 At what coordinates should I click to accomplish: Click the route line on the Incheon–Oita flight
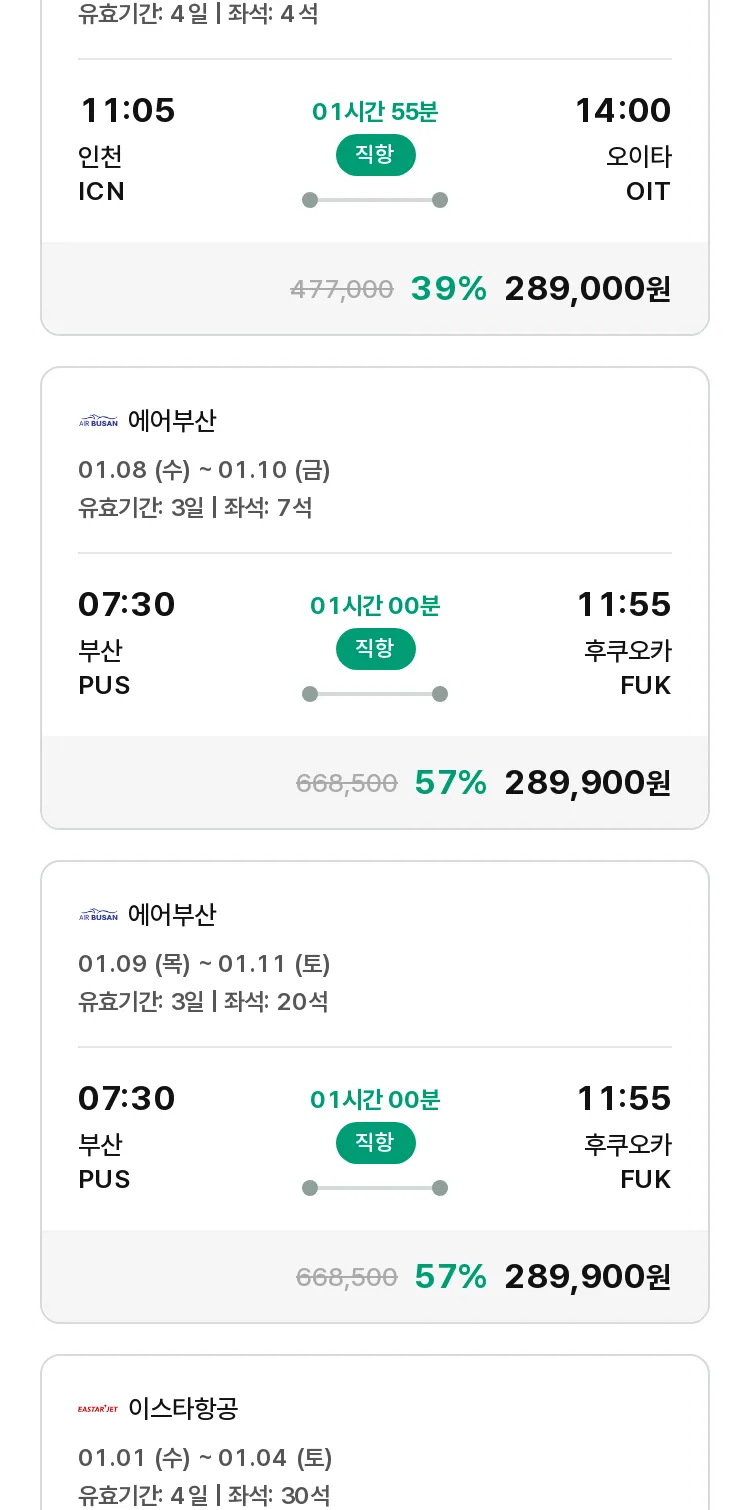(x=375, y=200)
